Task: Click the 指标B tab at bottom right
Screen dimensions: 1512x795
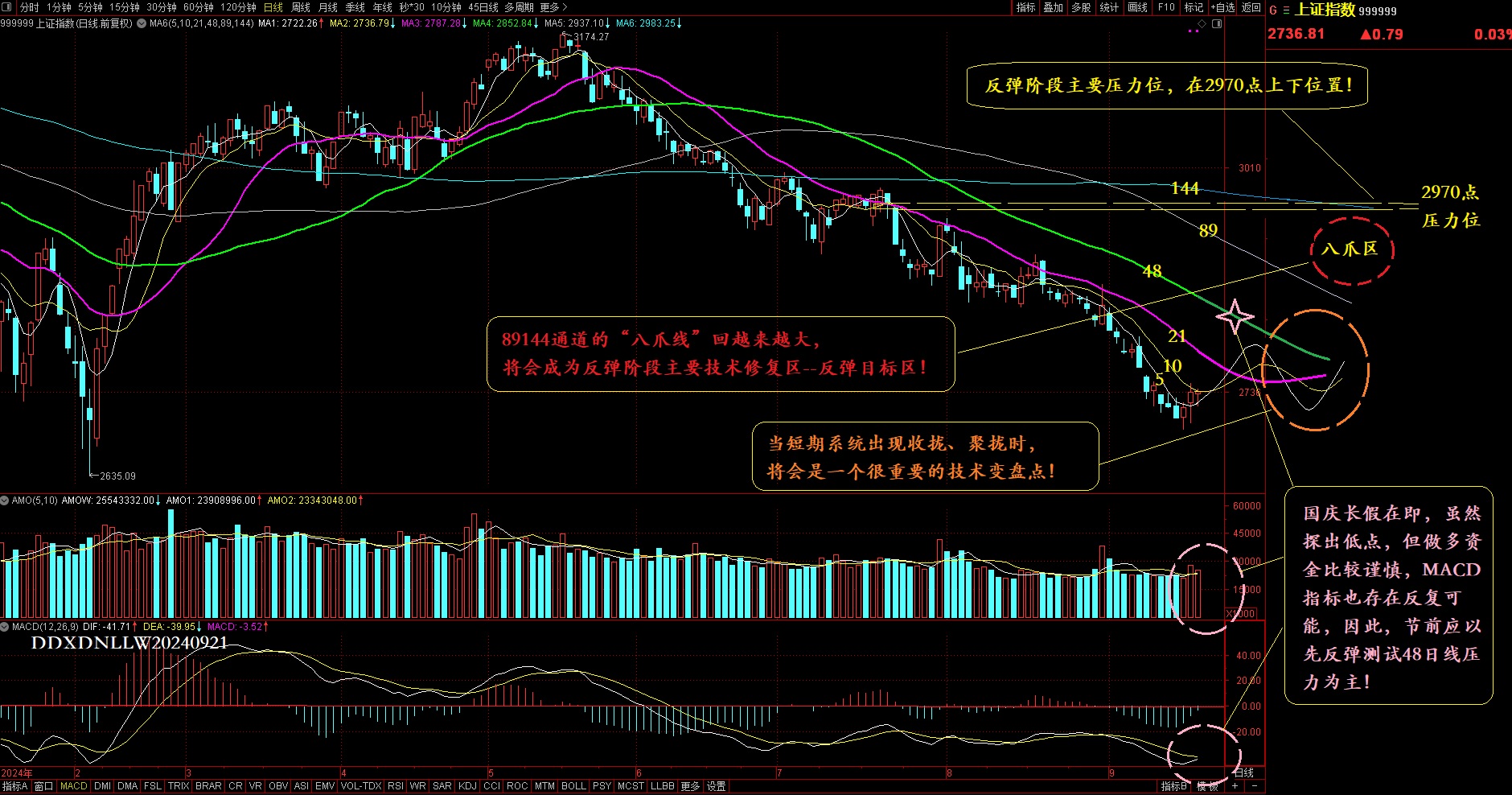Action: pos(1174,786)
